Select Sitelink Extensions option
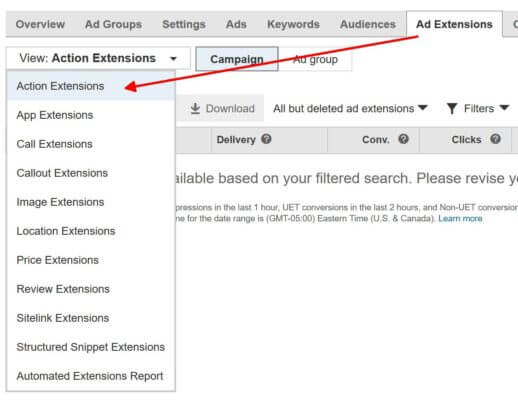Viewport: 518px width, 400px height. [91, 318]
